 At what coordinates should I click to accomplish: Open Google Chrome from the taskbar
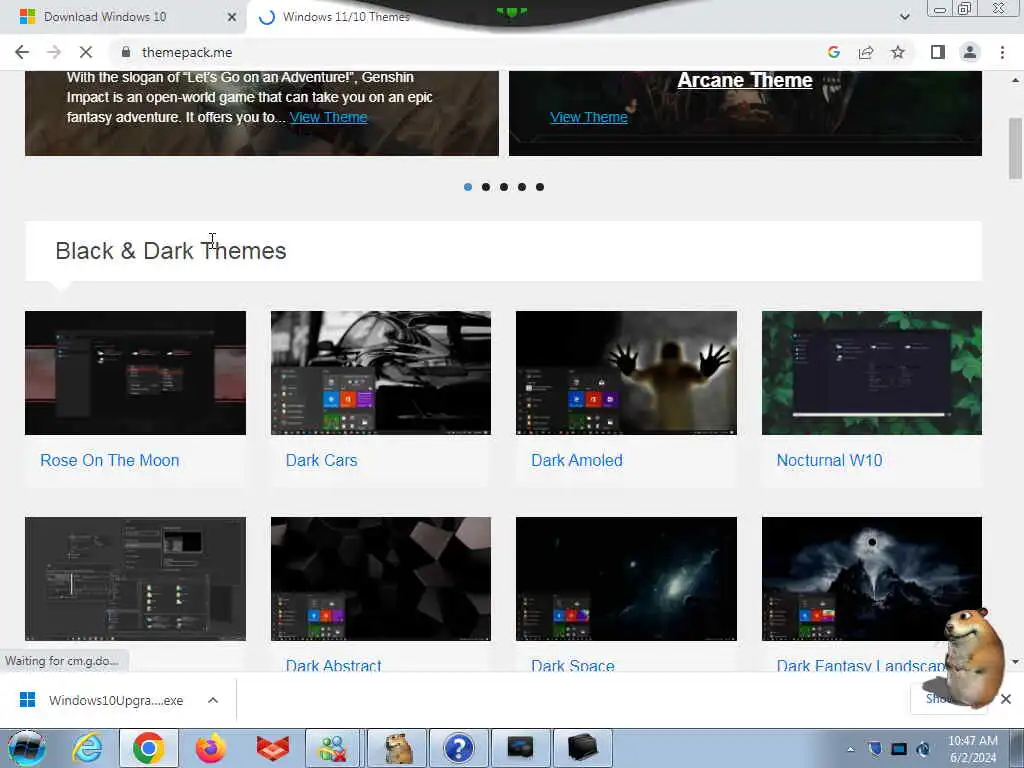148,748
